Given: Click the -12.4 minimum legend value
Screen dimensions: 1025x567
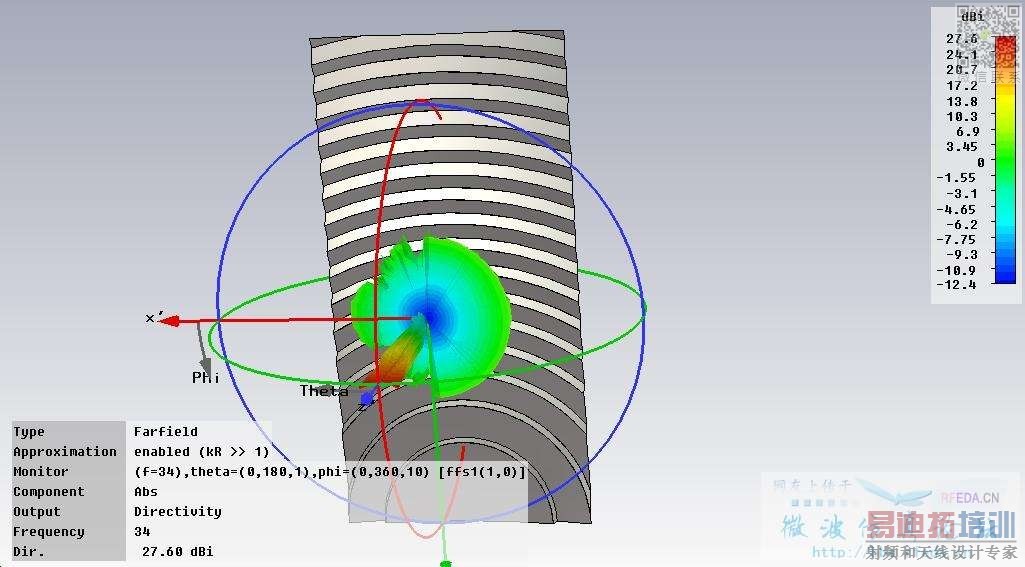Looking at the screenshot, I should 956,284.
